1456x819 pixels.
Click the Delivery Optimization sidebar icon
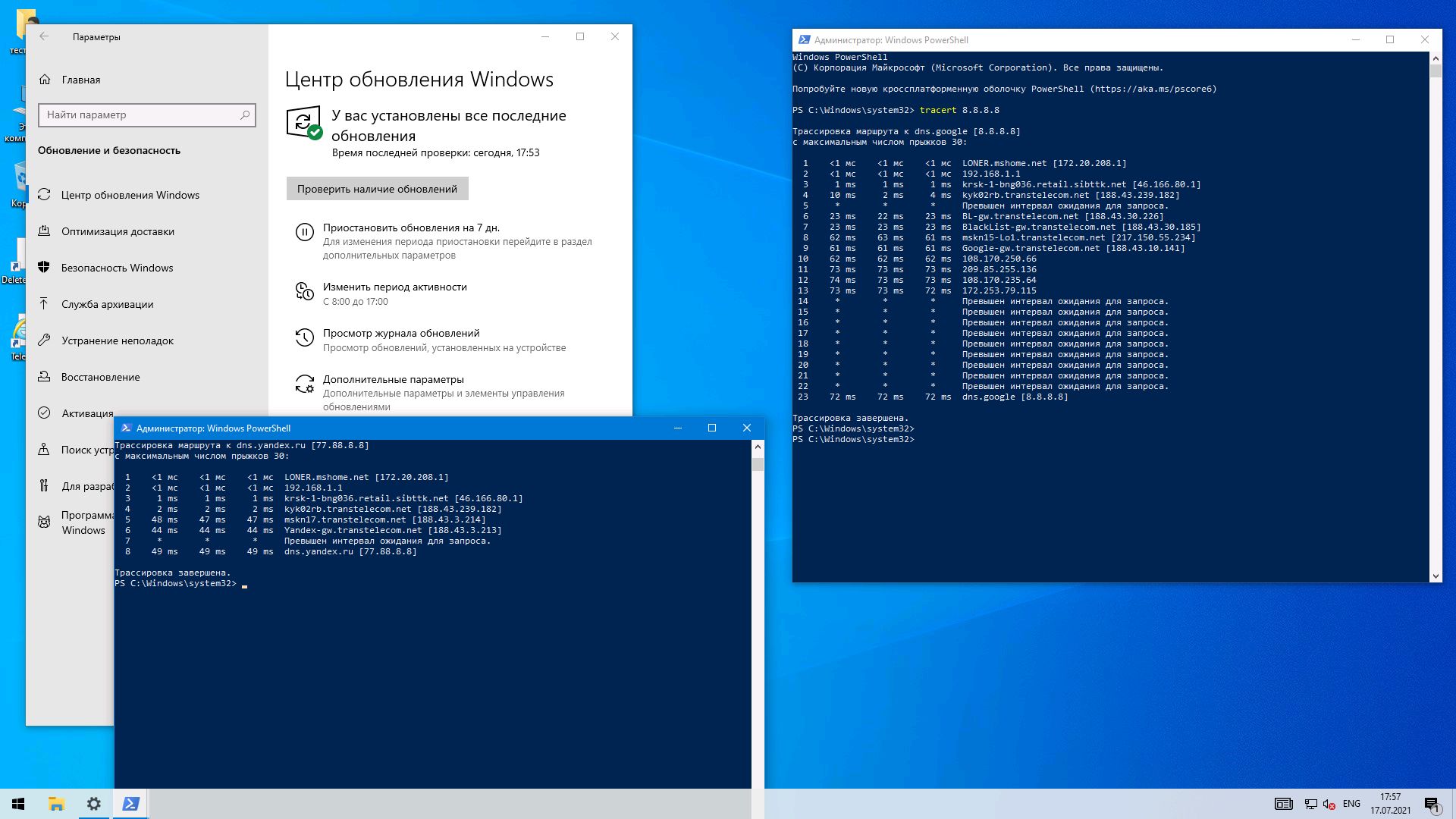44,231
